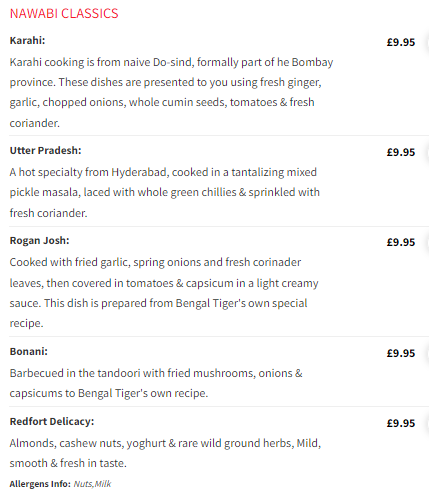This screenshot has height=494, width=429.
Task: Click the almonds and cashew nuts description
Action: point(165,453)
